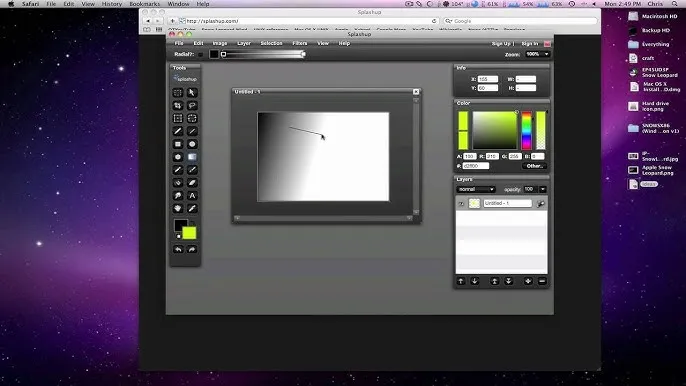Select the brush tool in Tools panel

(178, 131)
